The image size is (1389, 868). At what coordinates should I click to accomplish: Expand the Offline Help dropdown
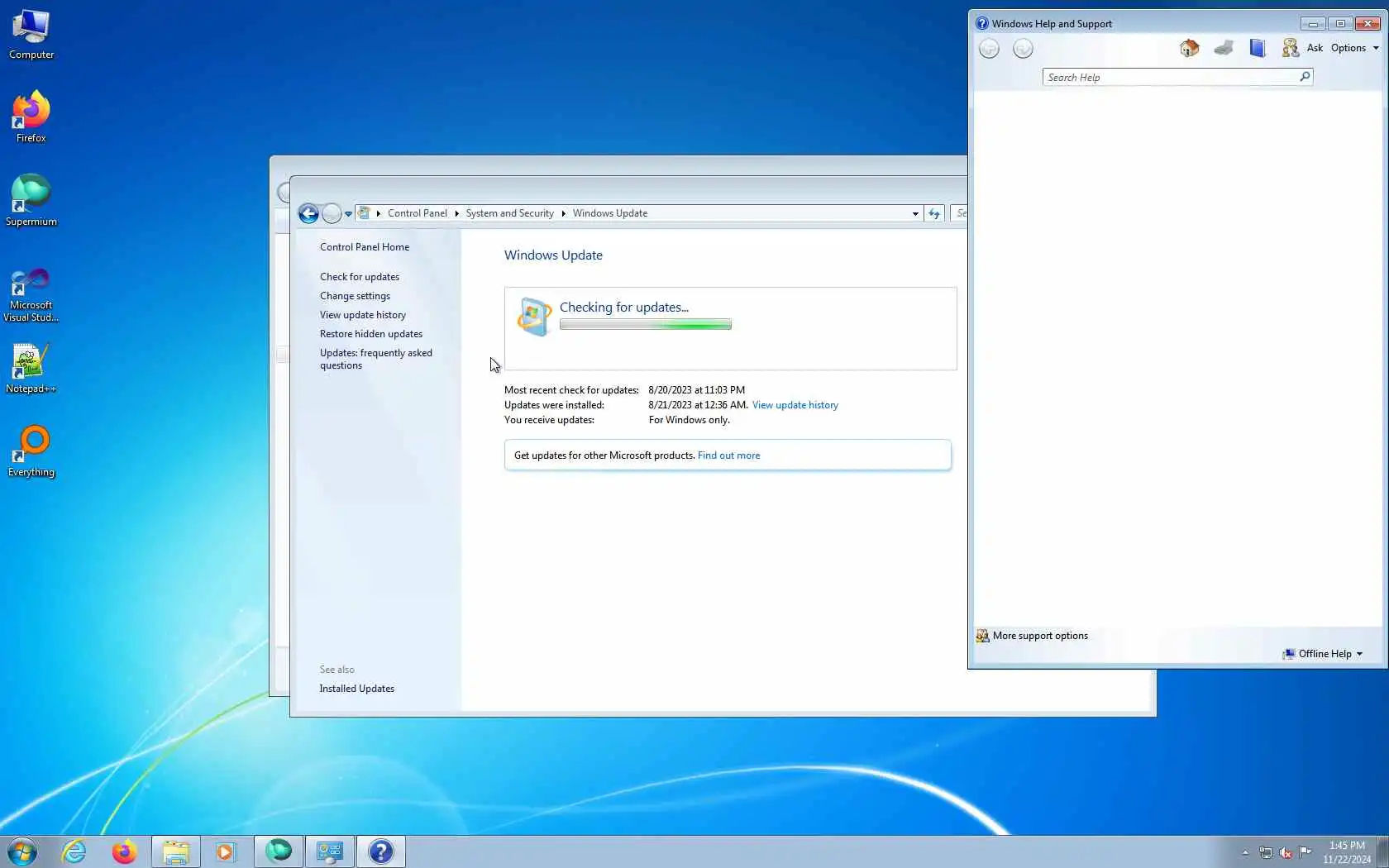click(1325, 654)
